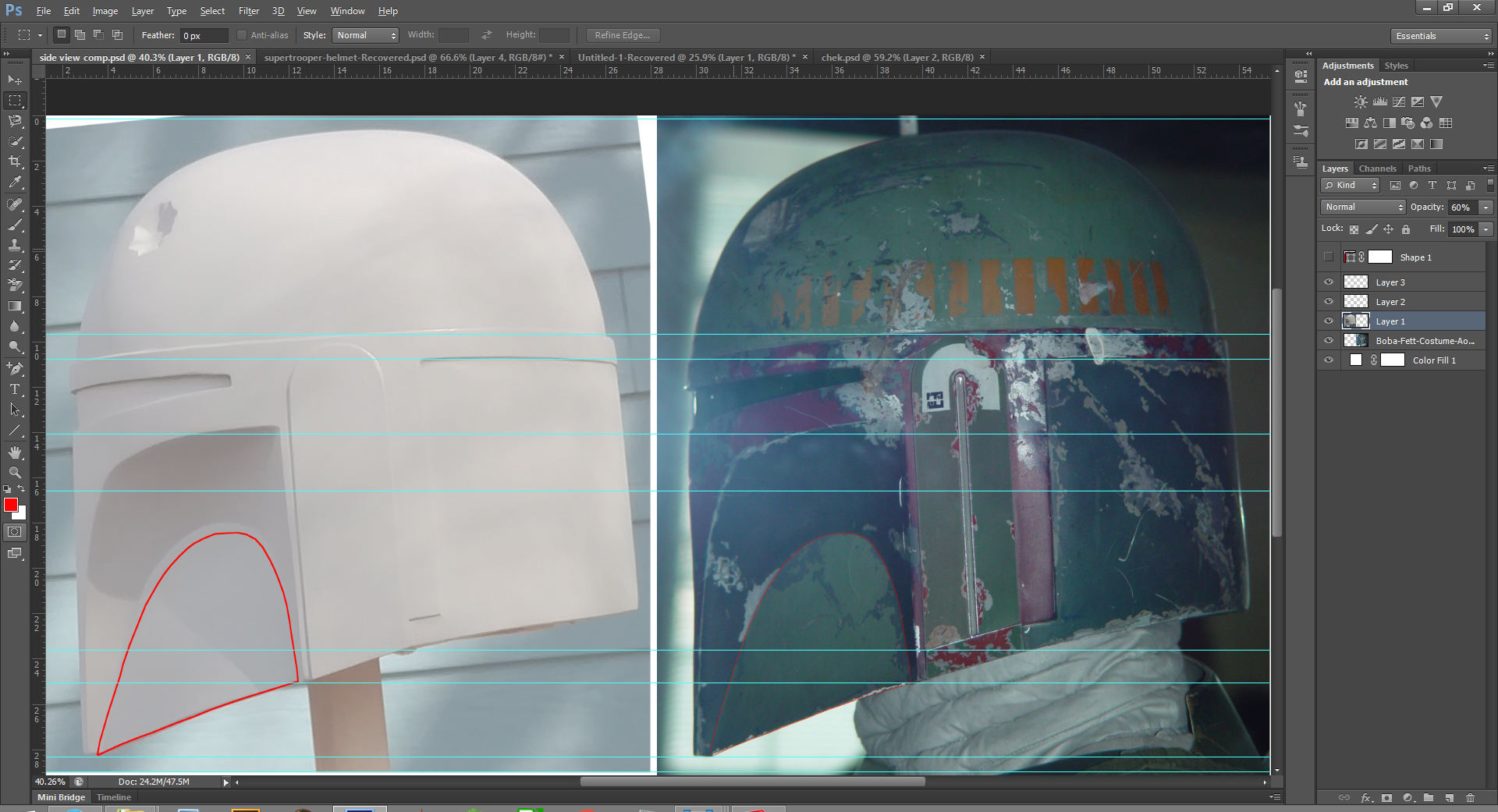Select the Rectangular Marquee tool in toolbox

[x=15, y=101]
